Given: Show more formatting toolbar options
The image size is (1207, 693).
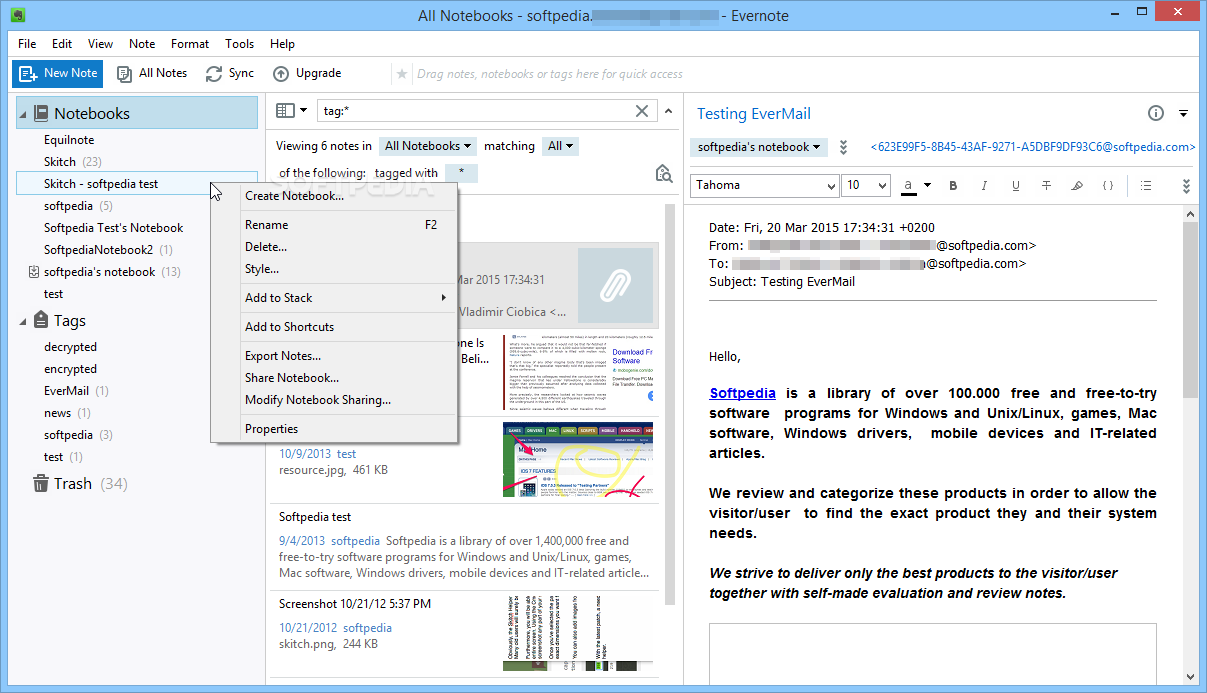Looking at the screenshot, I should coord(1186,186).
